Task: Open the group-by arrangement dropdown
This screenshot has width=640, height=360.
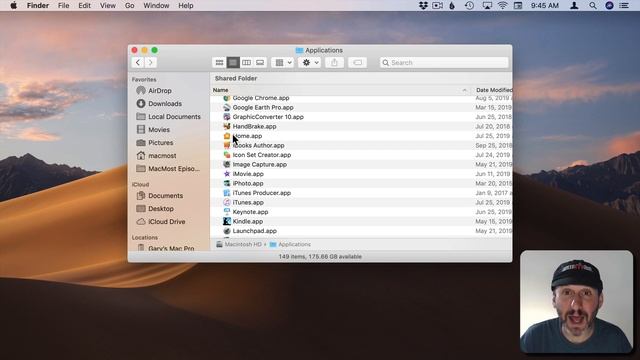Action: [x=282, y=62]
